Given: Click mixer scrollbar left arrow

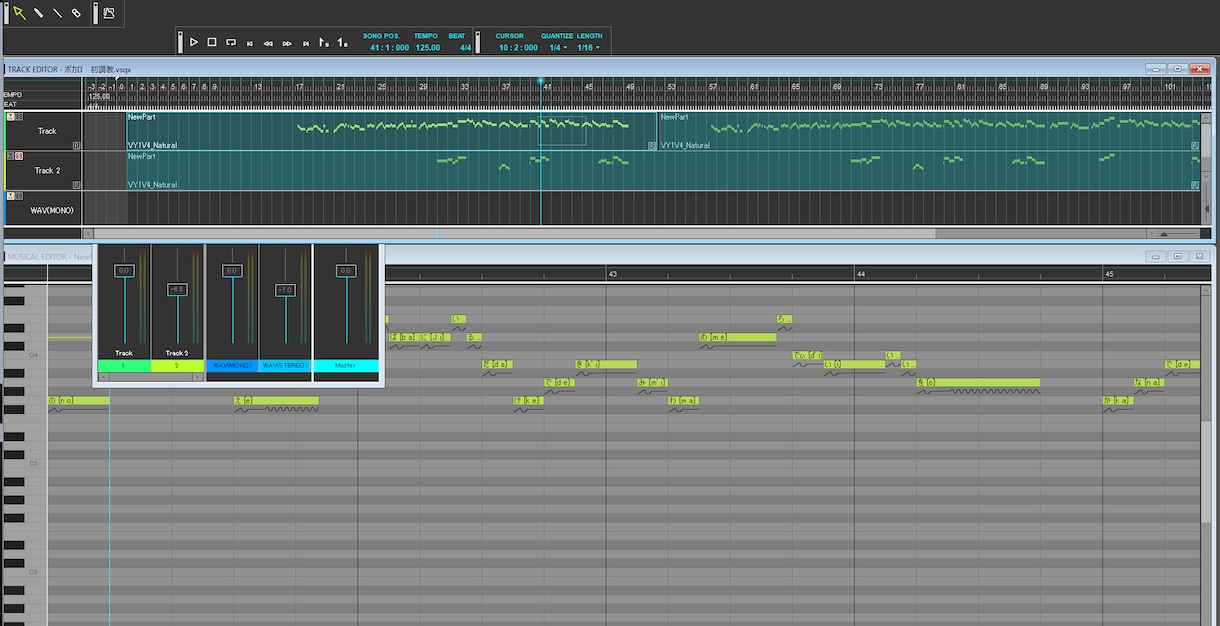Looking at the screenshot, I should 102,377.
